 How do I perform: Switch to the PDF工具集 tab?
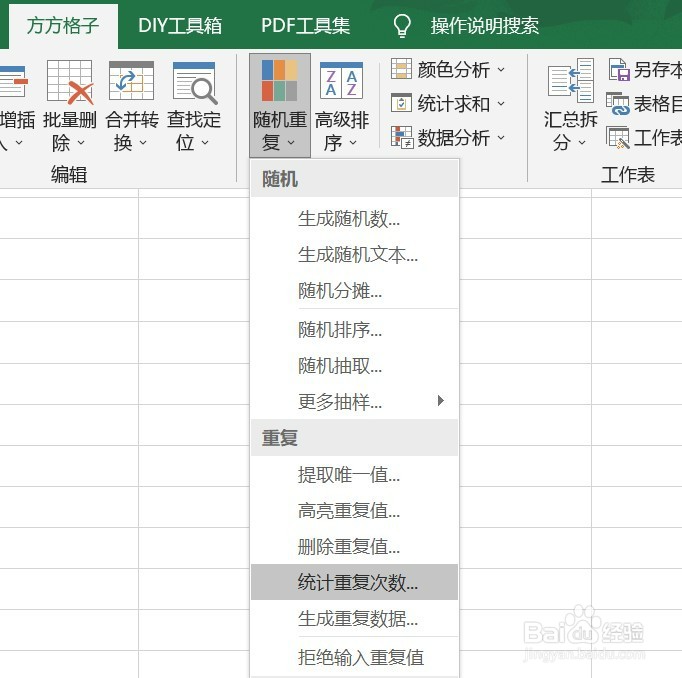[305, 25]
